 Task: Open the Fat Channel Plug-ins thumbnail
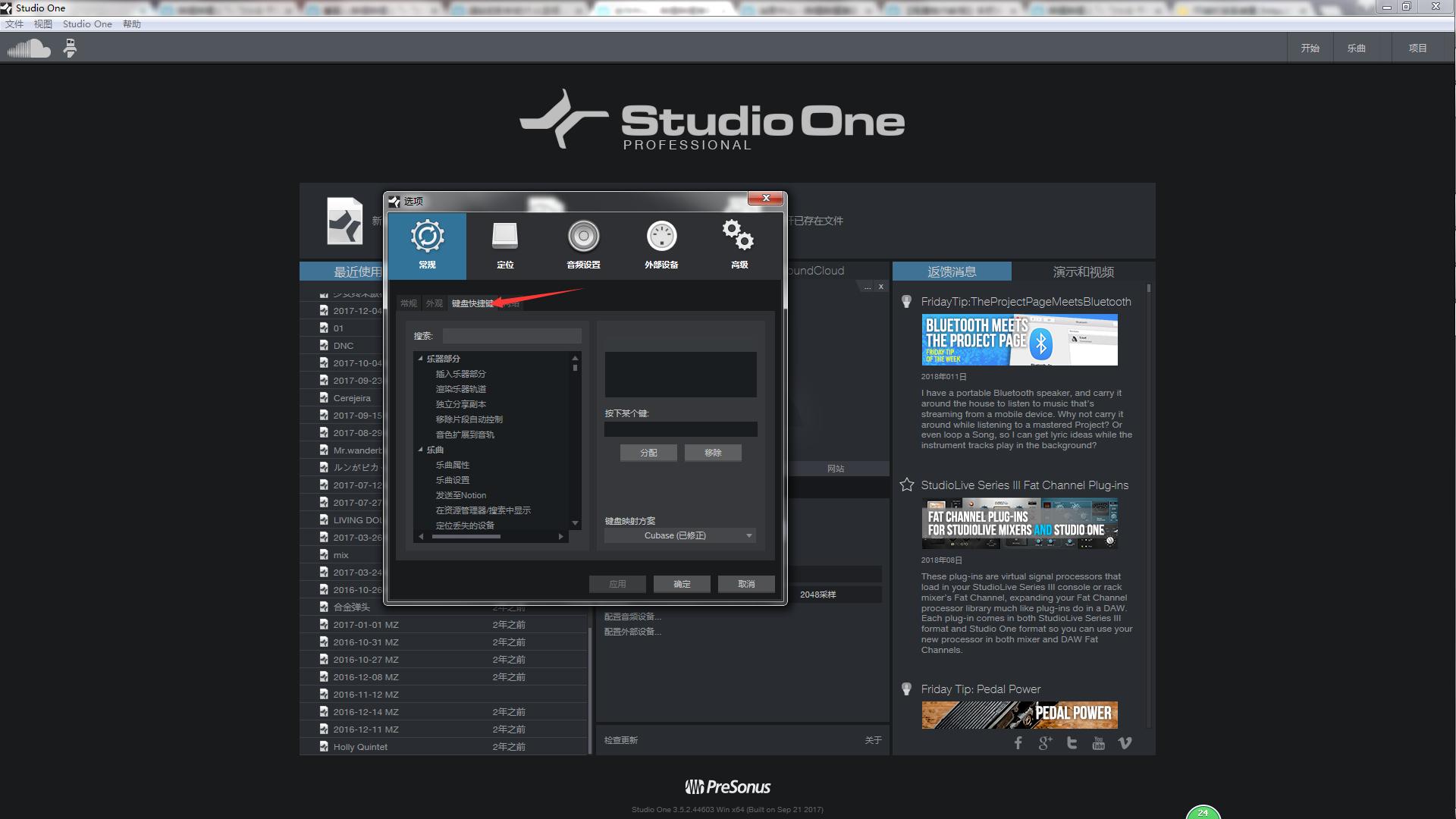(1019, 523)
